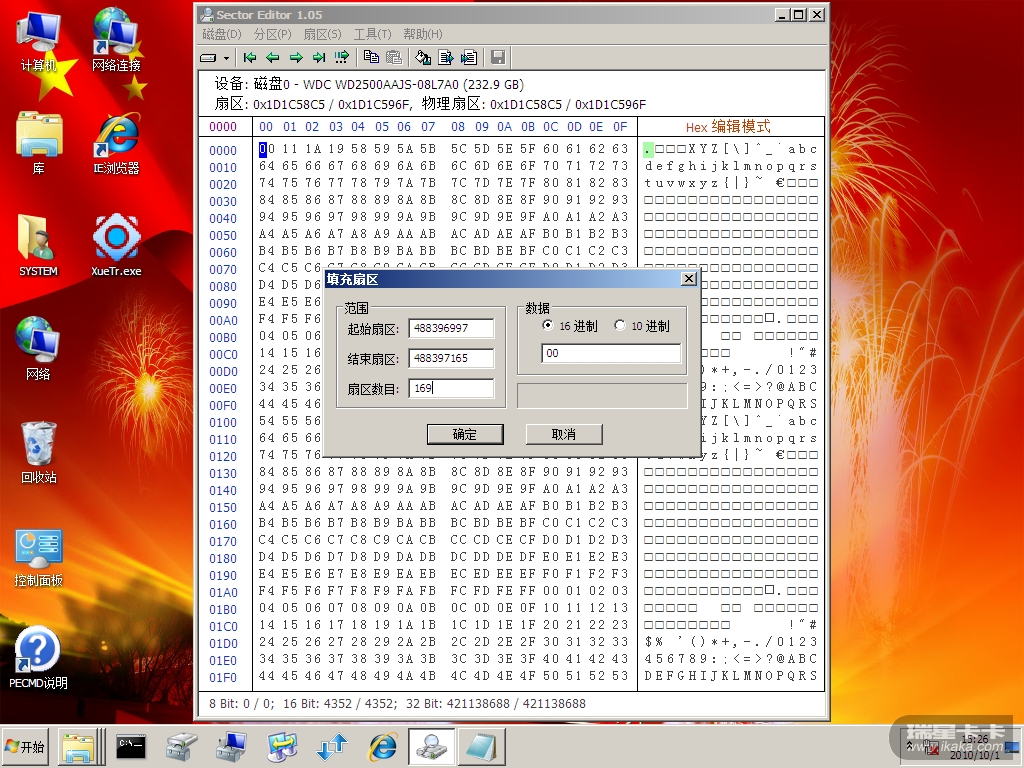Open the 工具(T) menu

pyautogui.click(x=372, y=34)
